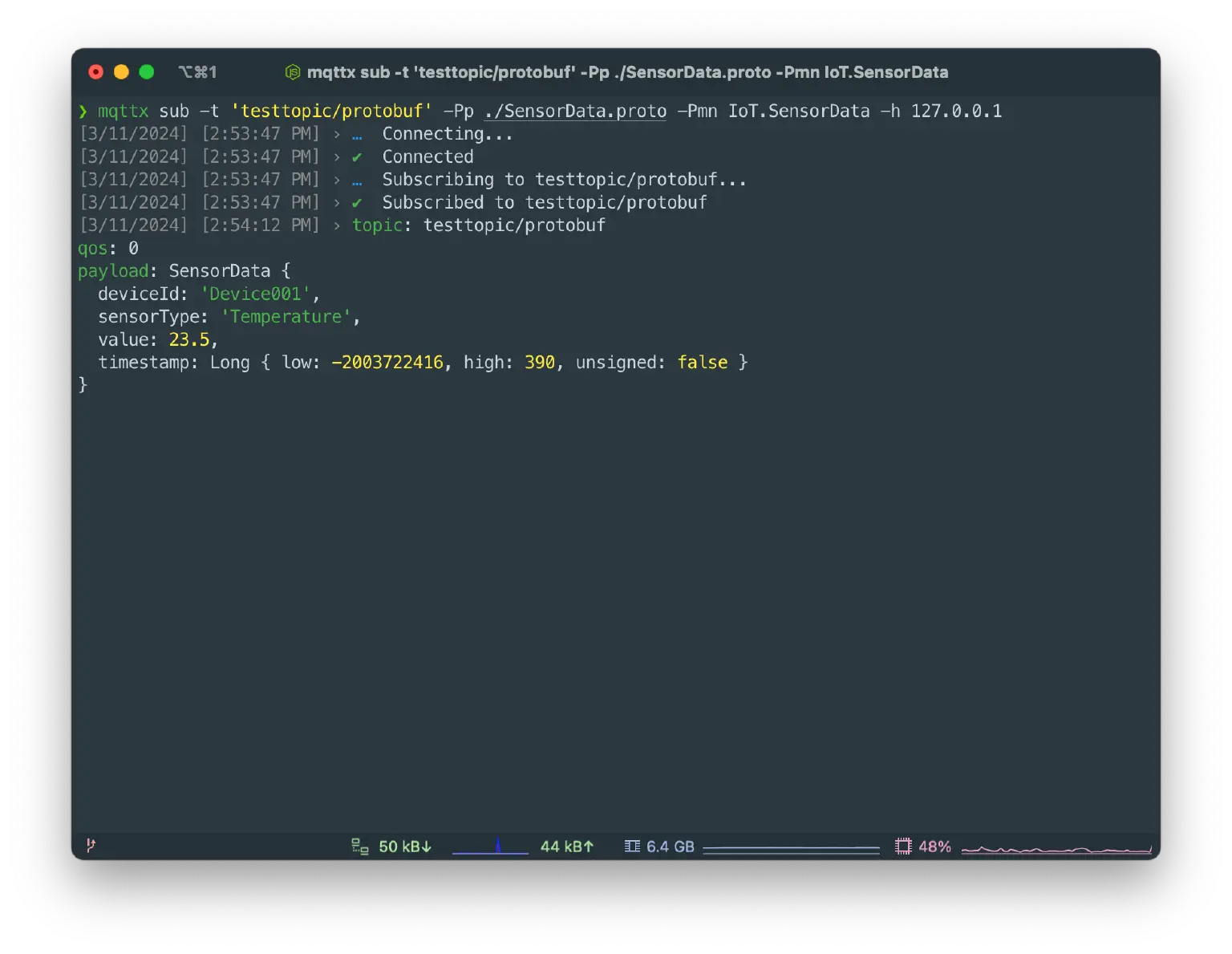Image resolution: width=1232 pixels, height=954 pixels.
Task: Toggle fullscreen with the green traffic light
Action: pyautogui.click(x=147, y=71)
